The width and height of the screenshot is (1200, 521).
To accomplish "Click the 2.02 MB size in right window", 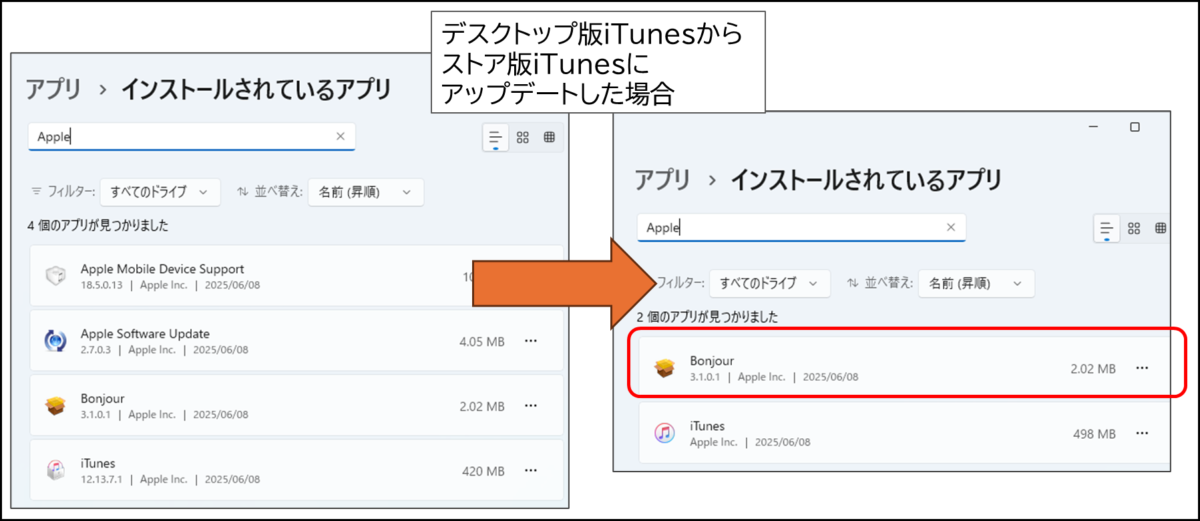I will [1093, 368].
